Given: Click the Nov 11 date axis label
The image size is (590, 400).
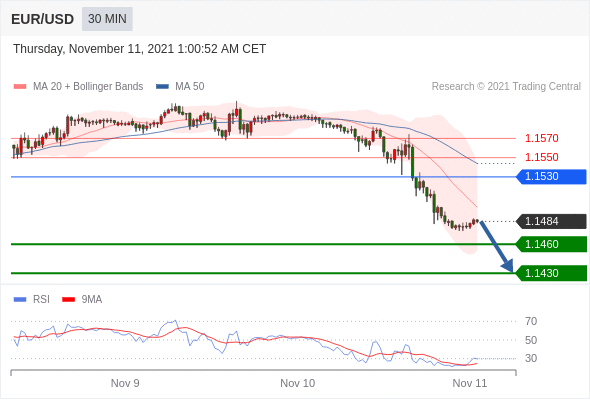Looking at the screenshot, I should [x=470, y=383].
